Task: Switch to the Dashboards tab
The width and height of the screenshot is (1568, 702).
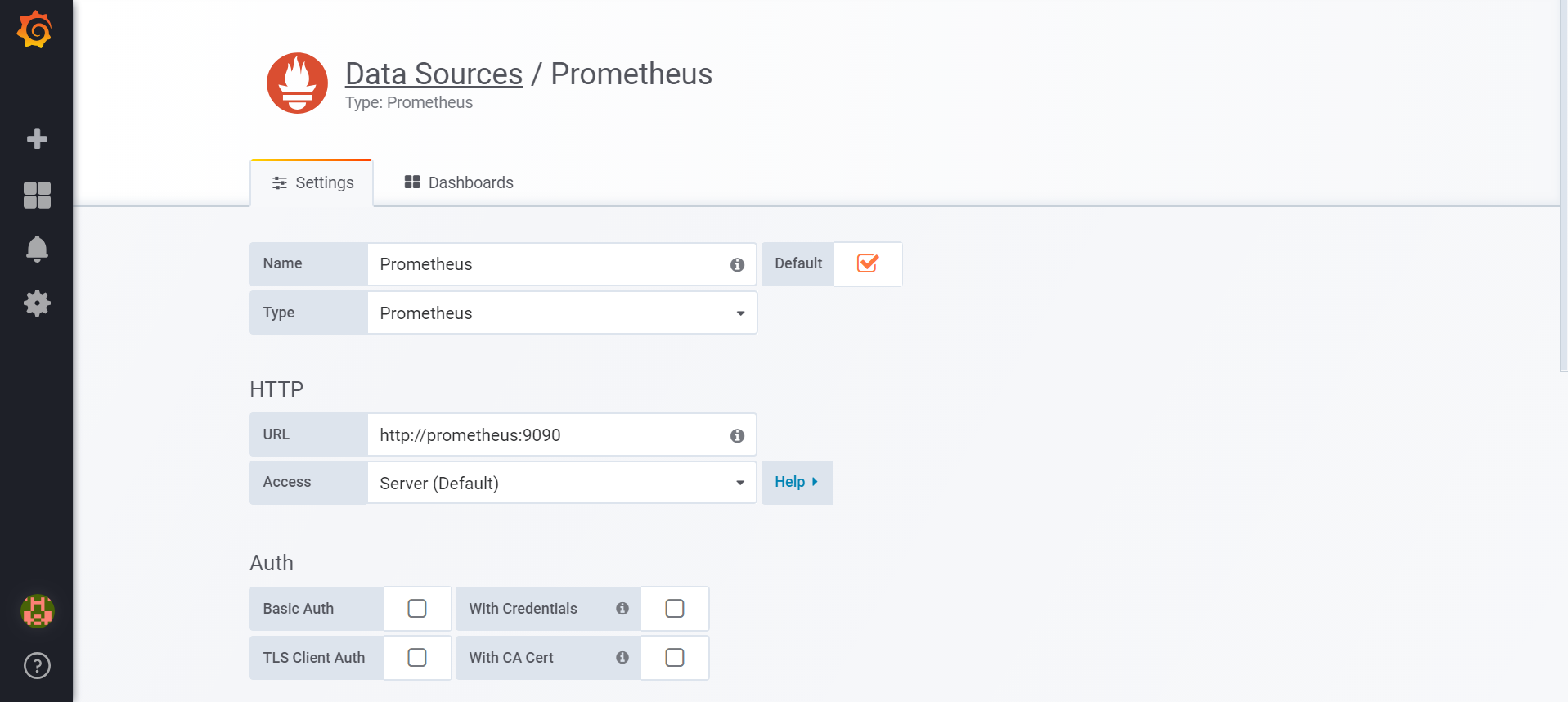Action: point(458,182)
